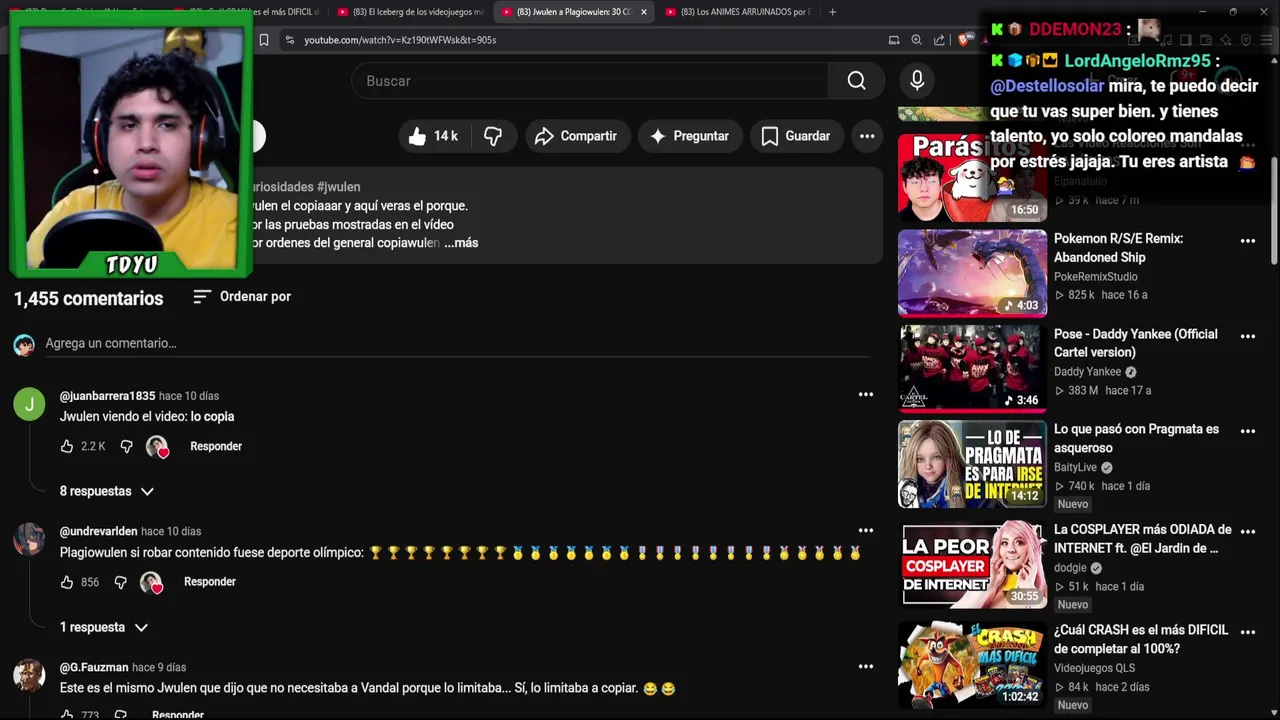
Task: Open Pragmata video thumbnail
Action: click(972, 464)
